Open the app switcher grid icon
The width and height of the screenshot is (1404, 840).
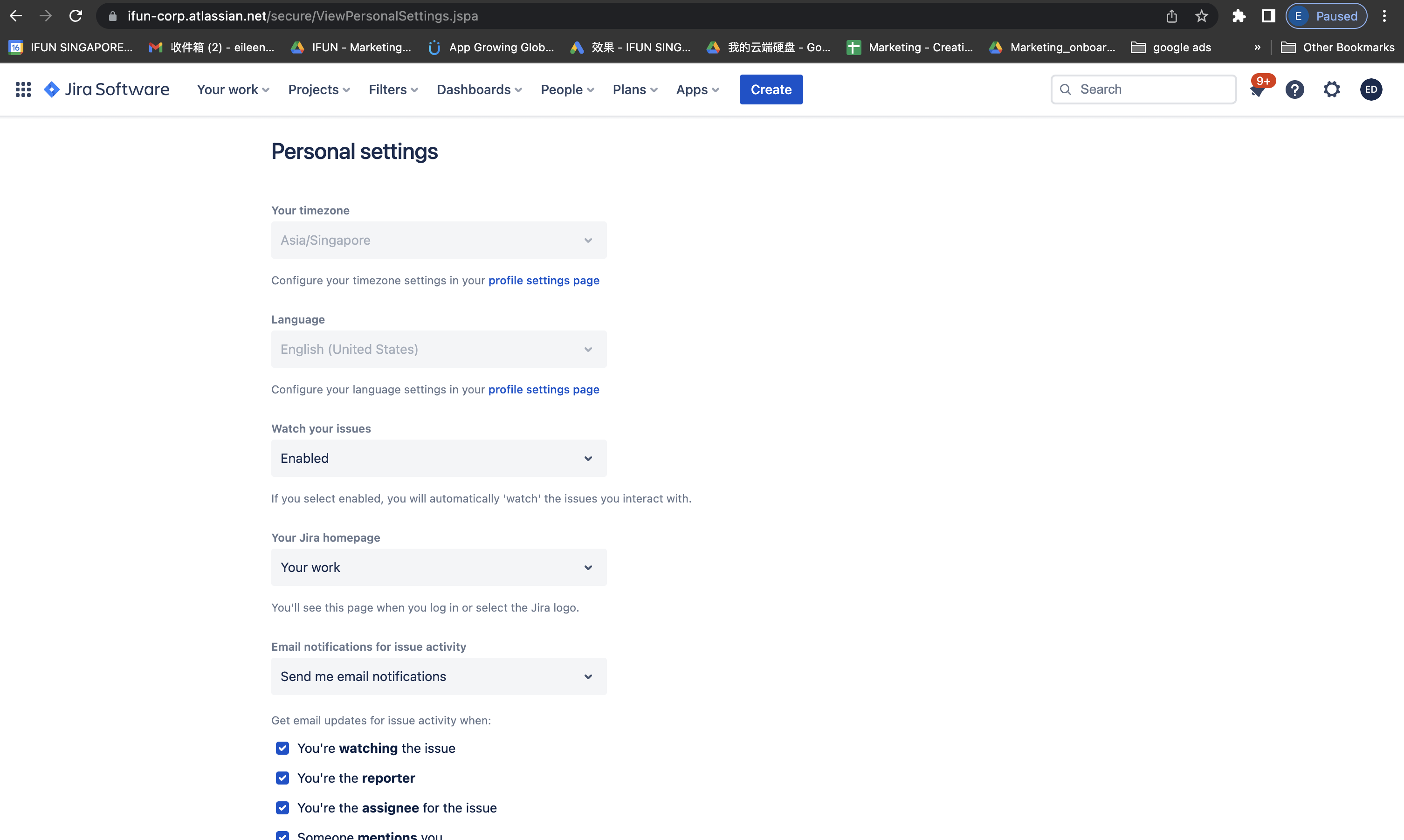[23, 90]
